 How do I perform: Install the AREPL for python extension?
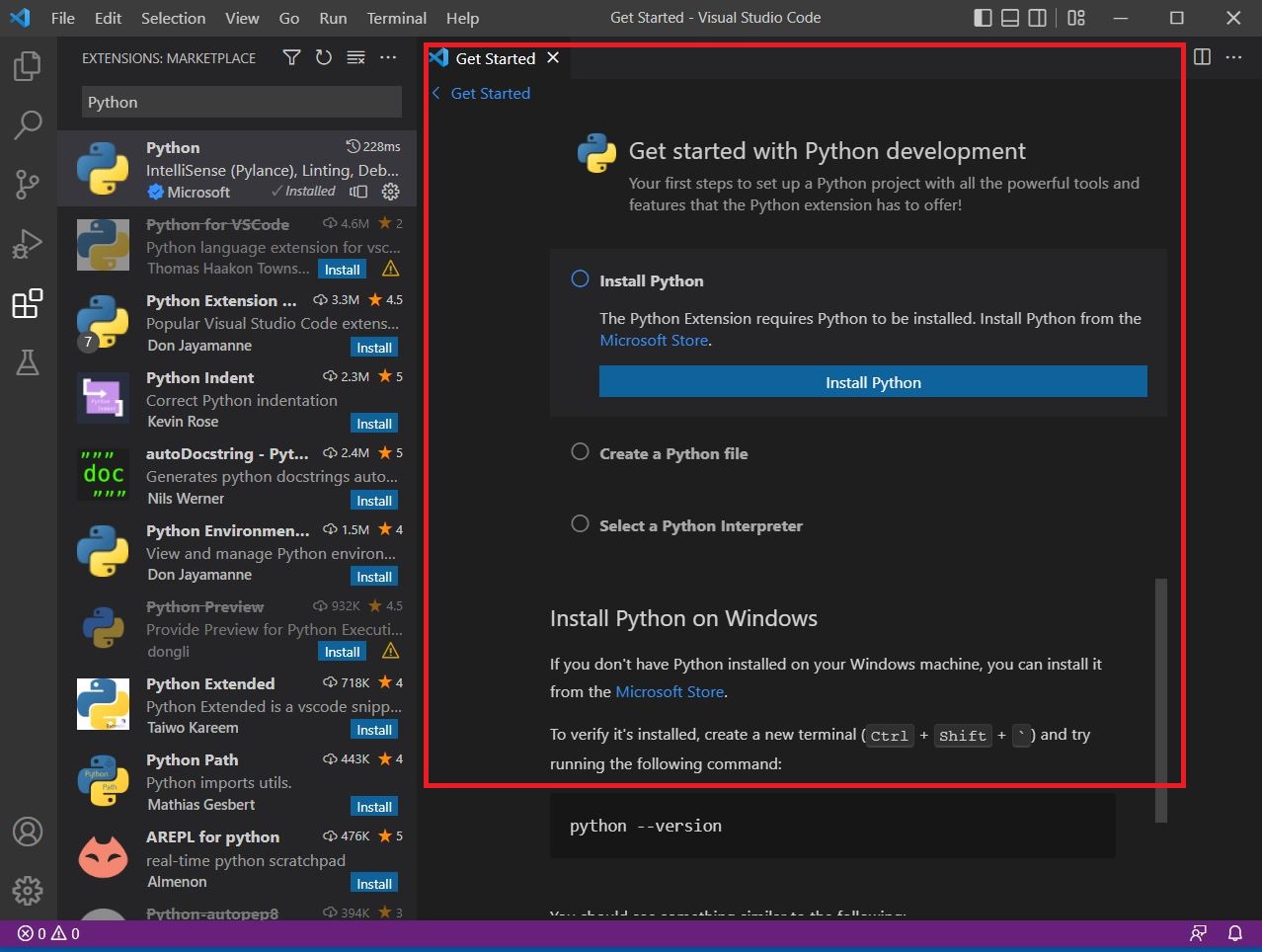point(374,884)
